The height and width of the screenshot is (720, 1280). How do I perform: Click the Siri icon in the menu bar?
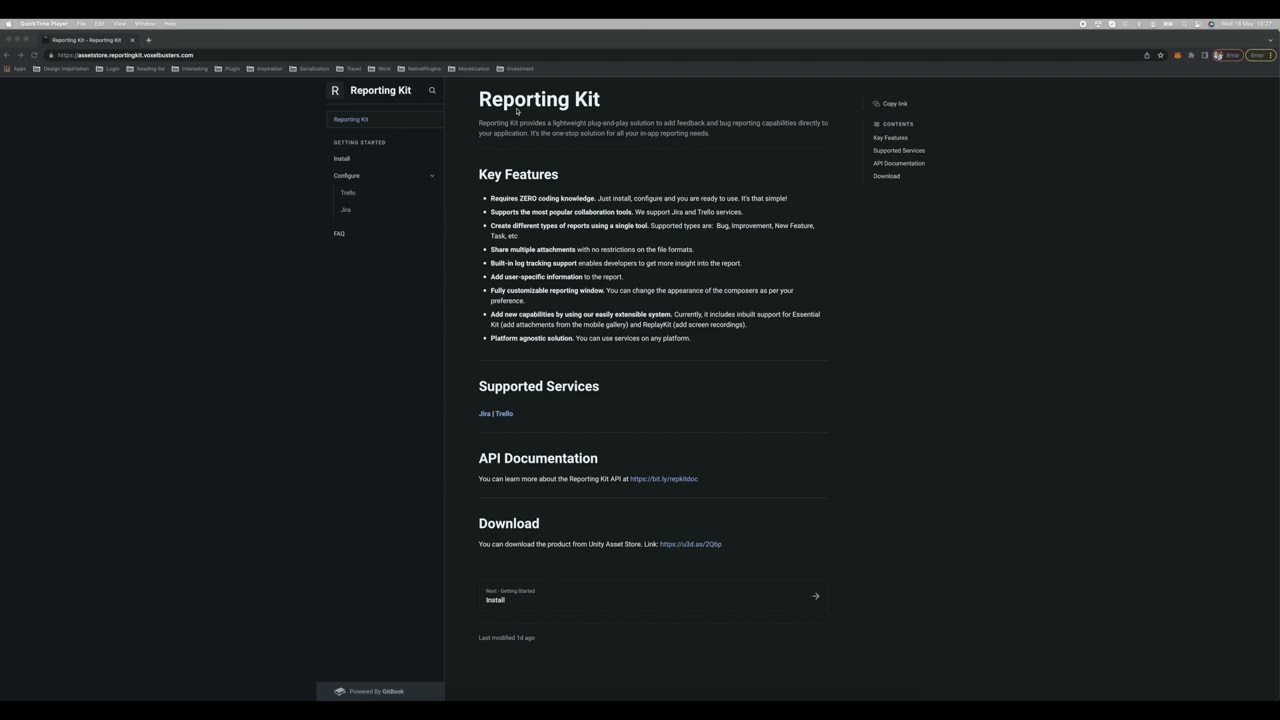1211,24
